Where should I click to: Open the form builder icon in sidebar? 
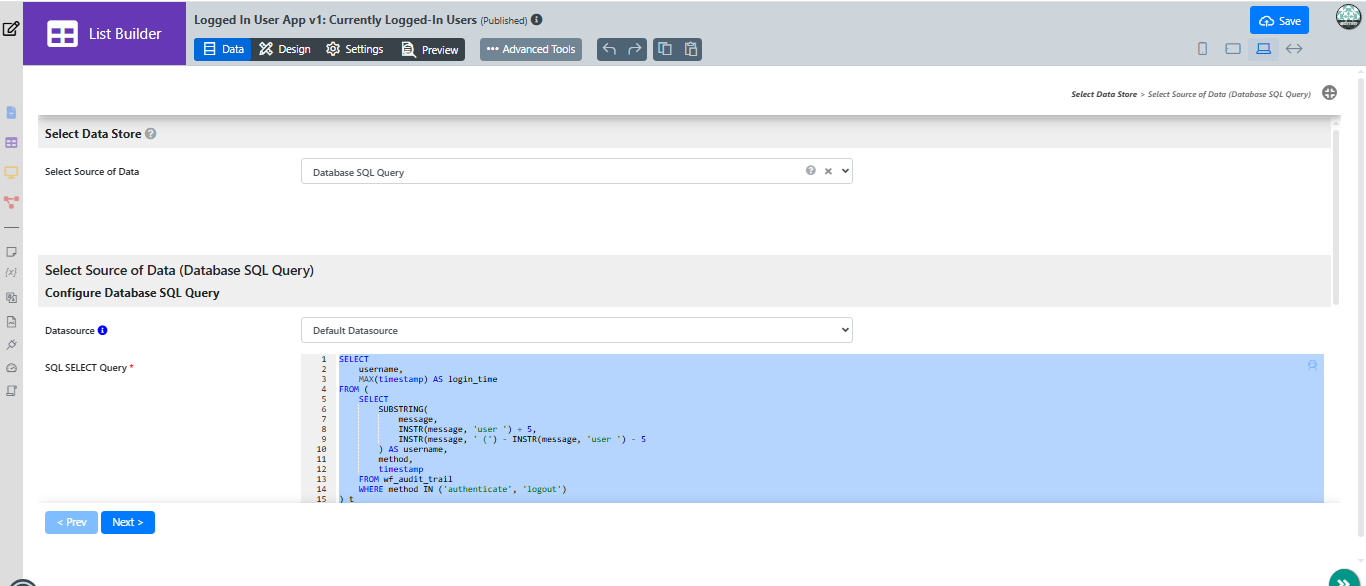click(12, 113)
